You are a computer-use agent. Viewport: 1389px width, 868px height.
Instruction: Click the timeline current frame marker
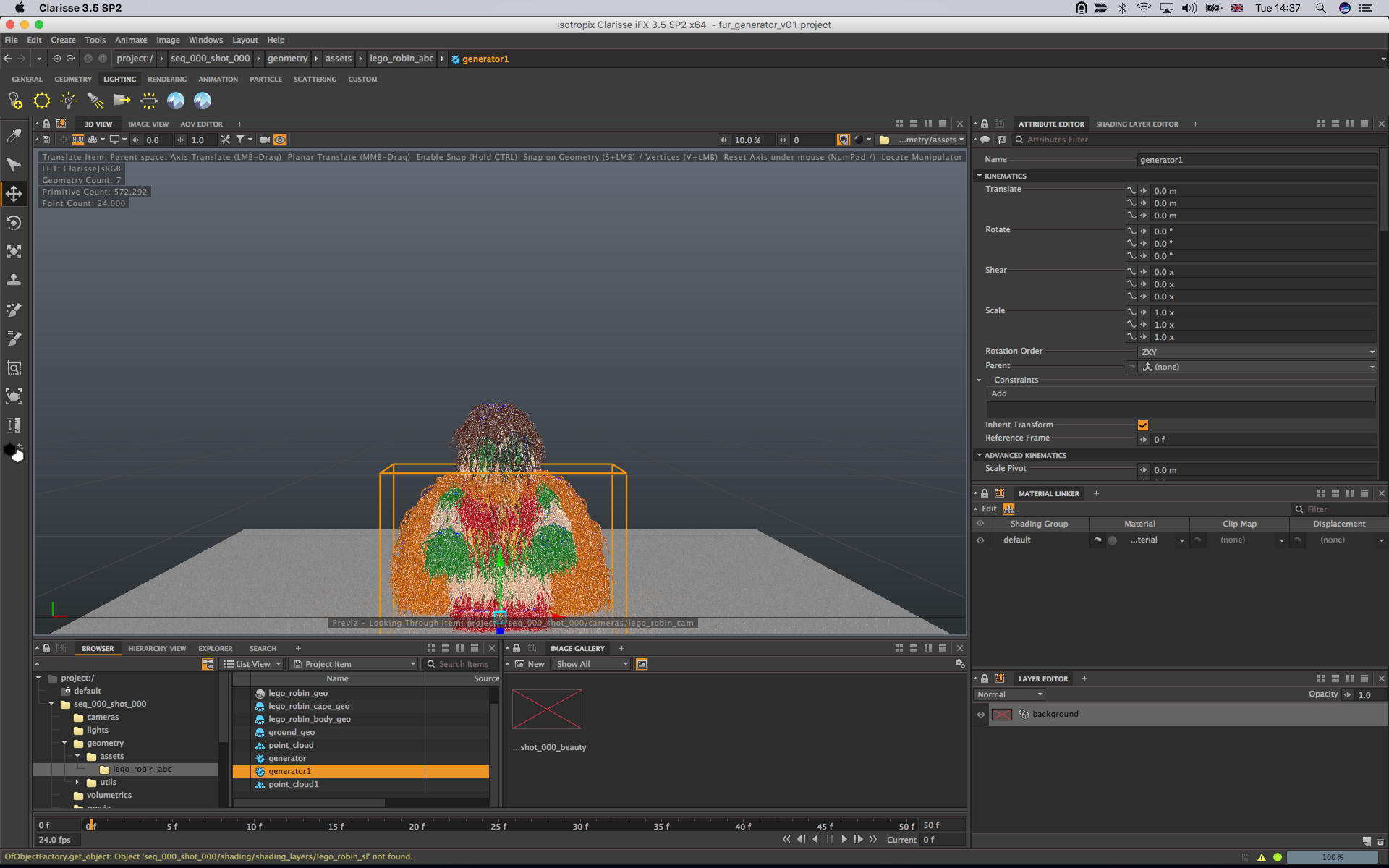coord(91,825)
